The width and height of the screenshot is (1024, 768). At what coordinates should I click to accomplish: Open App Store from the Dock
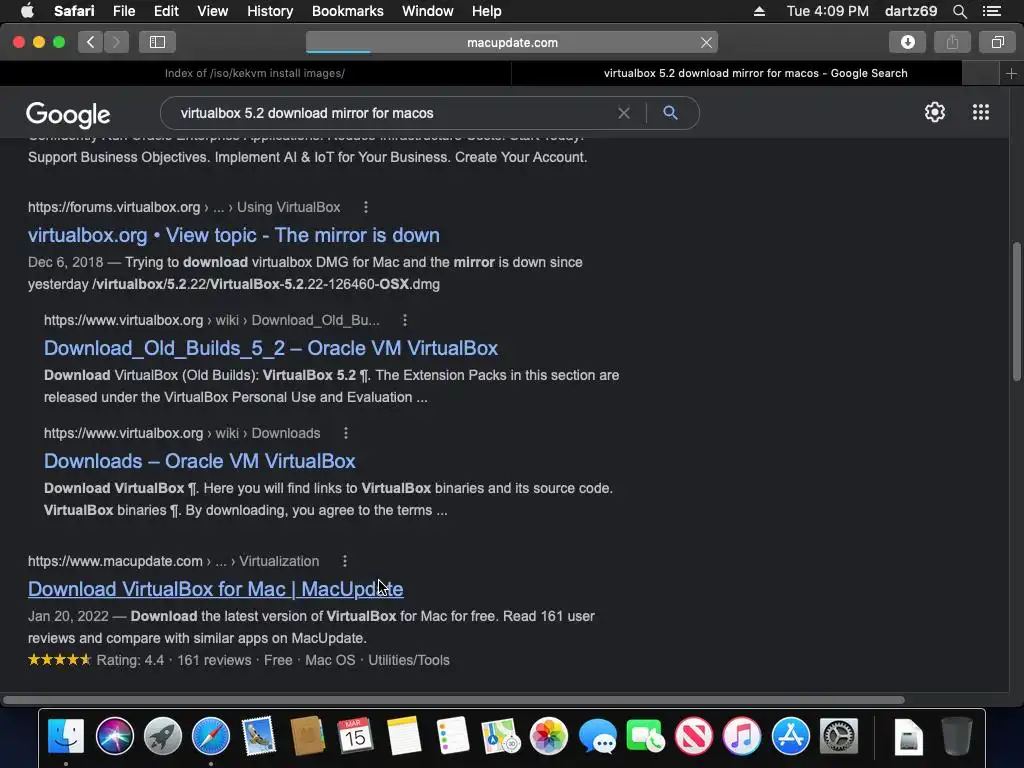pyautogui.click(x=790, y=736)
